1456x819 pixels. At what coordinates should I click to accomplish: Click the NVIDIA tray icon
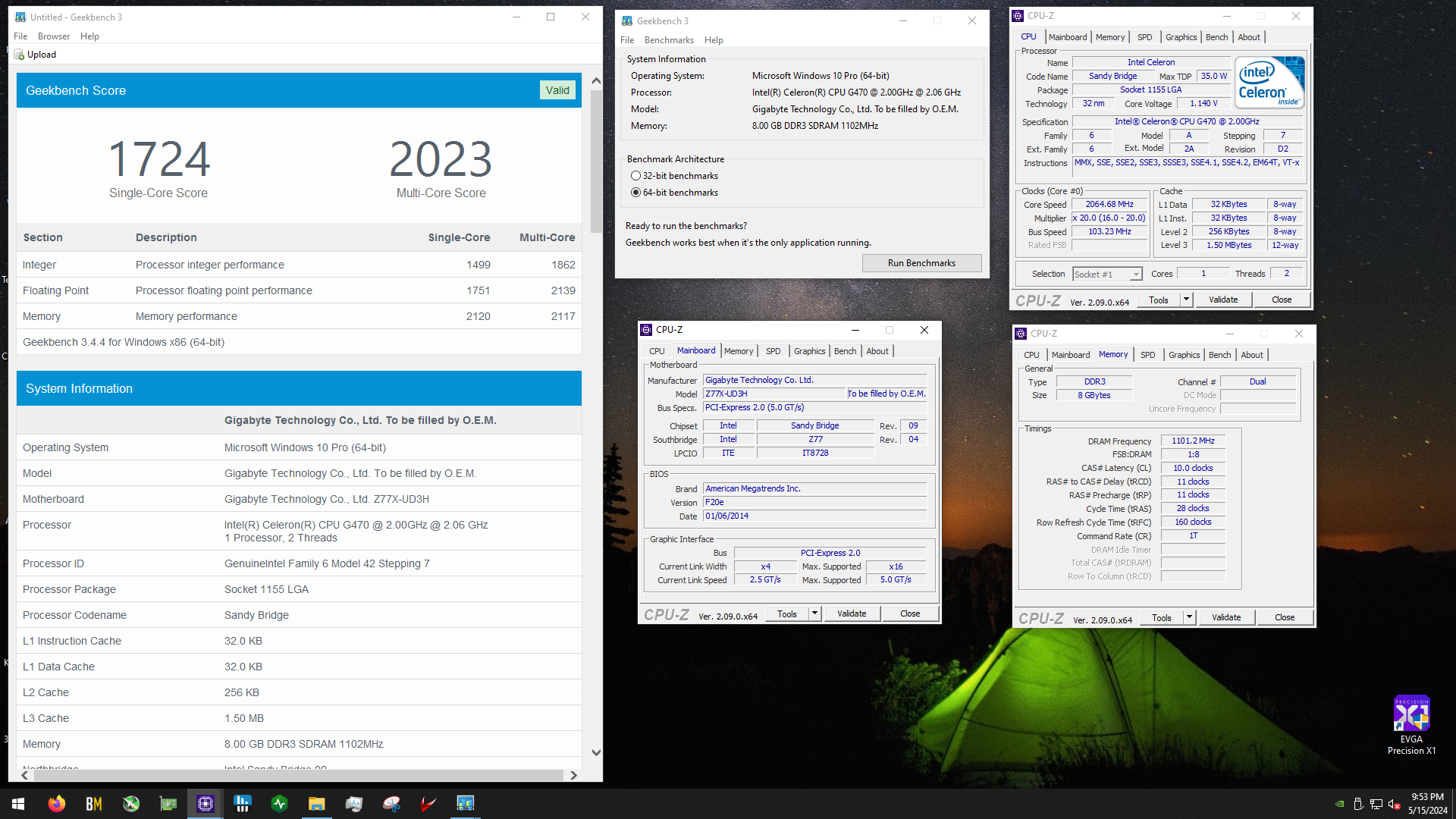(1340, 804)
